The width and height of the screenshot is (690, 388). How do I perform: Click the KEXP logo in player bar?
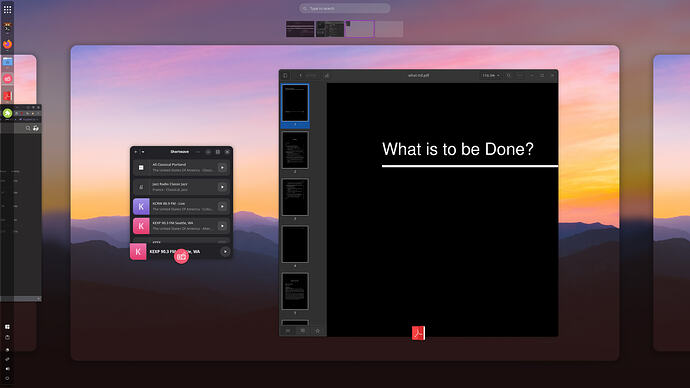(138, 252)
